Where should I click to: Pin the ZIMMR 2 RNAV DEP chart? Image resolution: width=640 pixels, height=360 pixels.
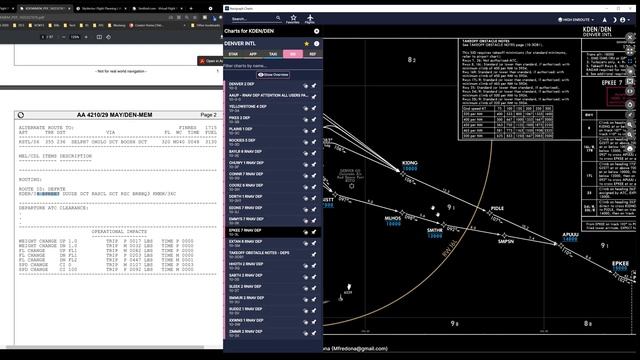(314, 333)
